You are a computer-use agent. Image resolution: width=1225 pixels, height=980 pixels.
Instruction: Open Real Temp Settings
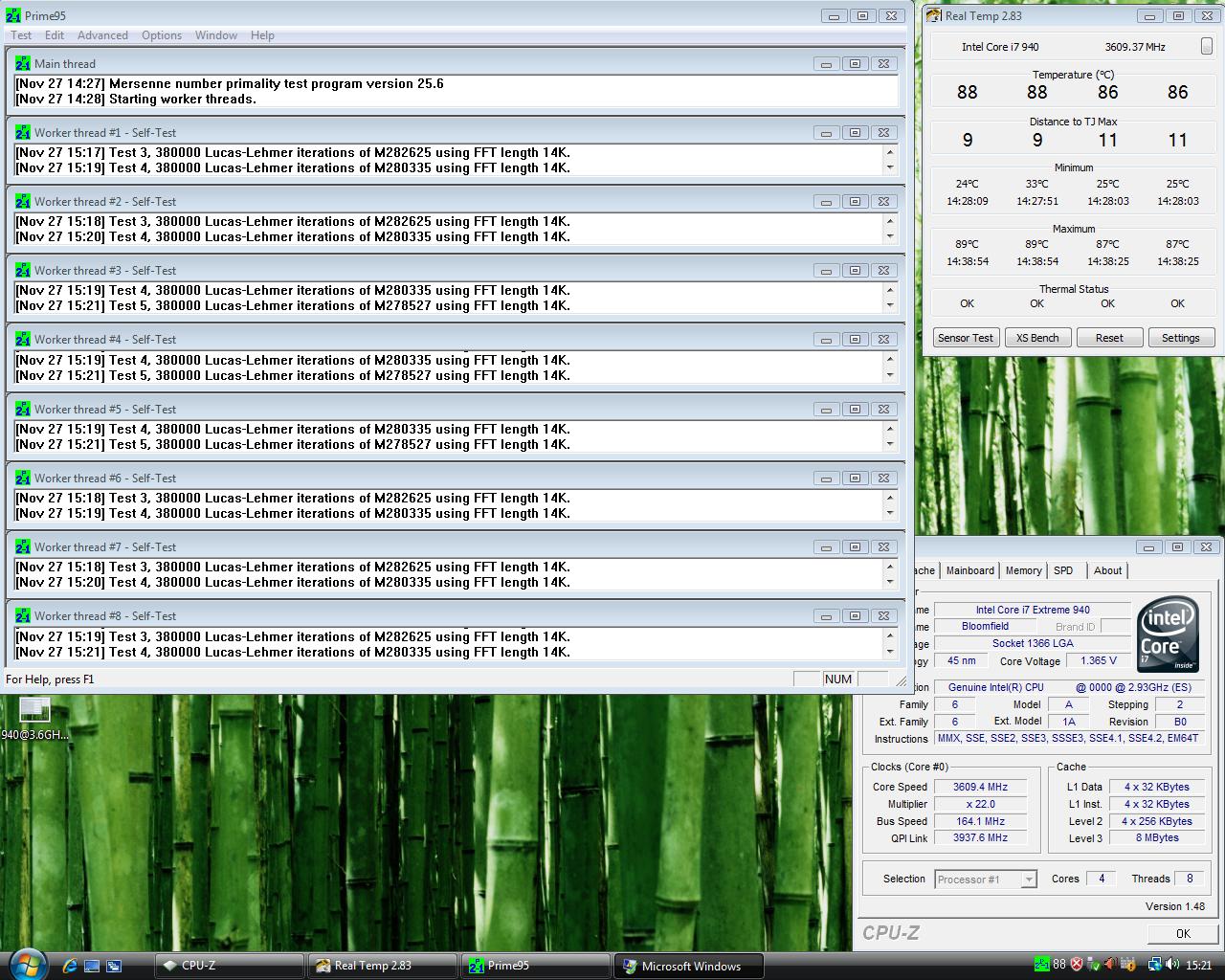click(1180, 338)
